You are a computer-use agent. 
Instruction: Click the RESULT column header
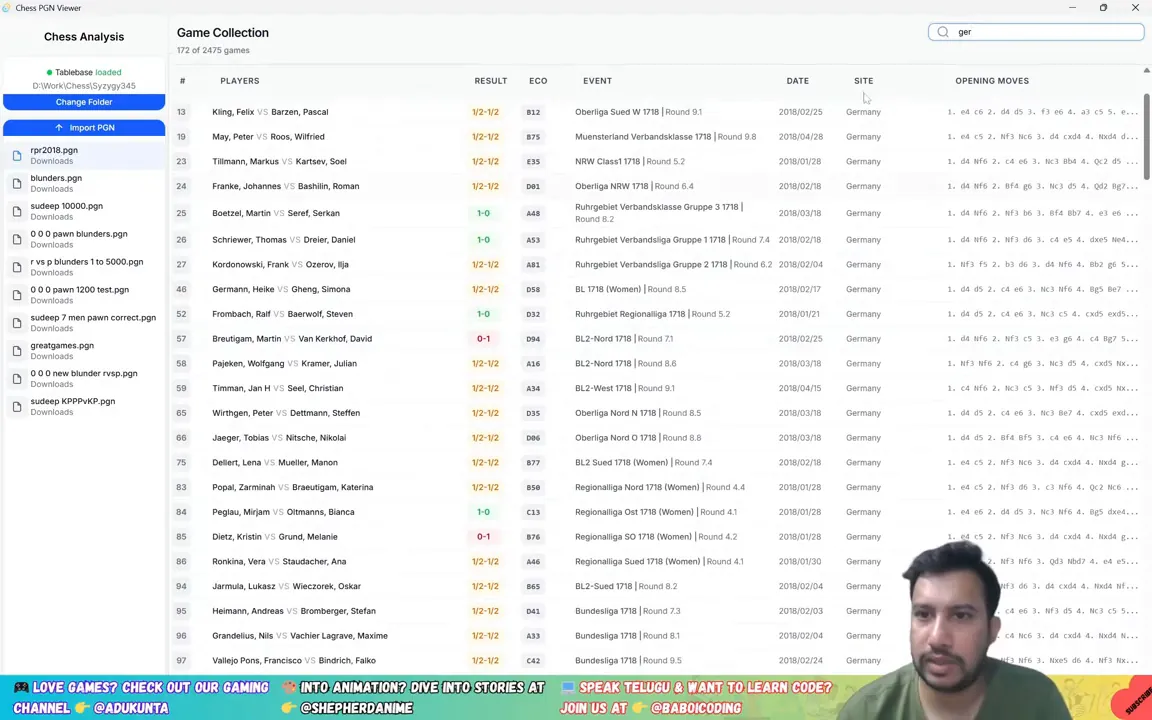490,81
